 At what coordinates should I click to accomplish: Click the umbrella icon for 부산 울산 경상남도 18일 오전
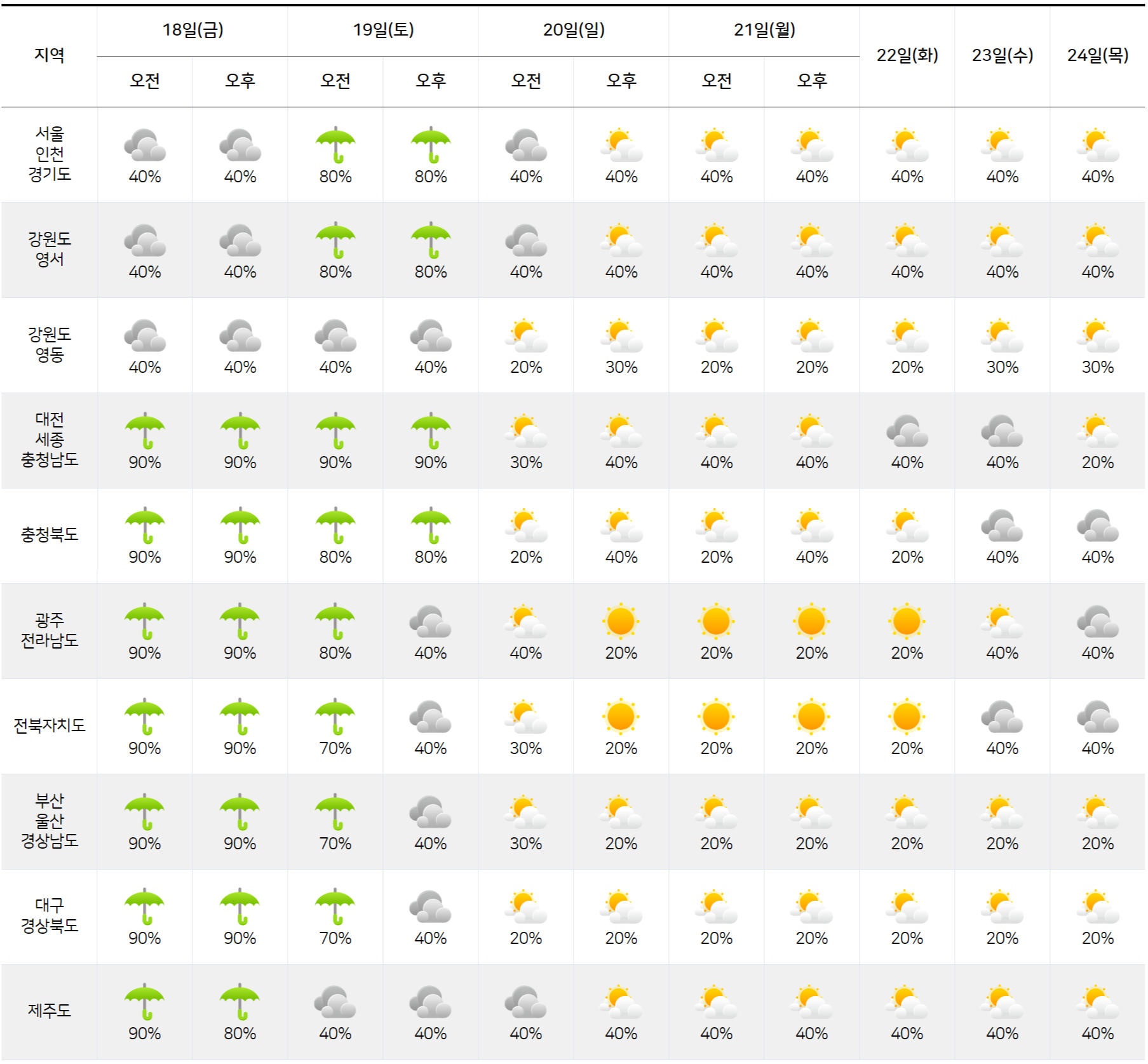pyautogui.click(x=145, y=812)
